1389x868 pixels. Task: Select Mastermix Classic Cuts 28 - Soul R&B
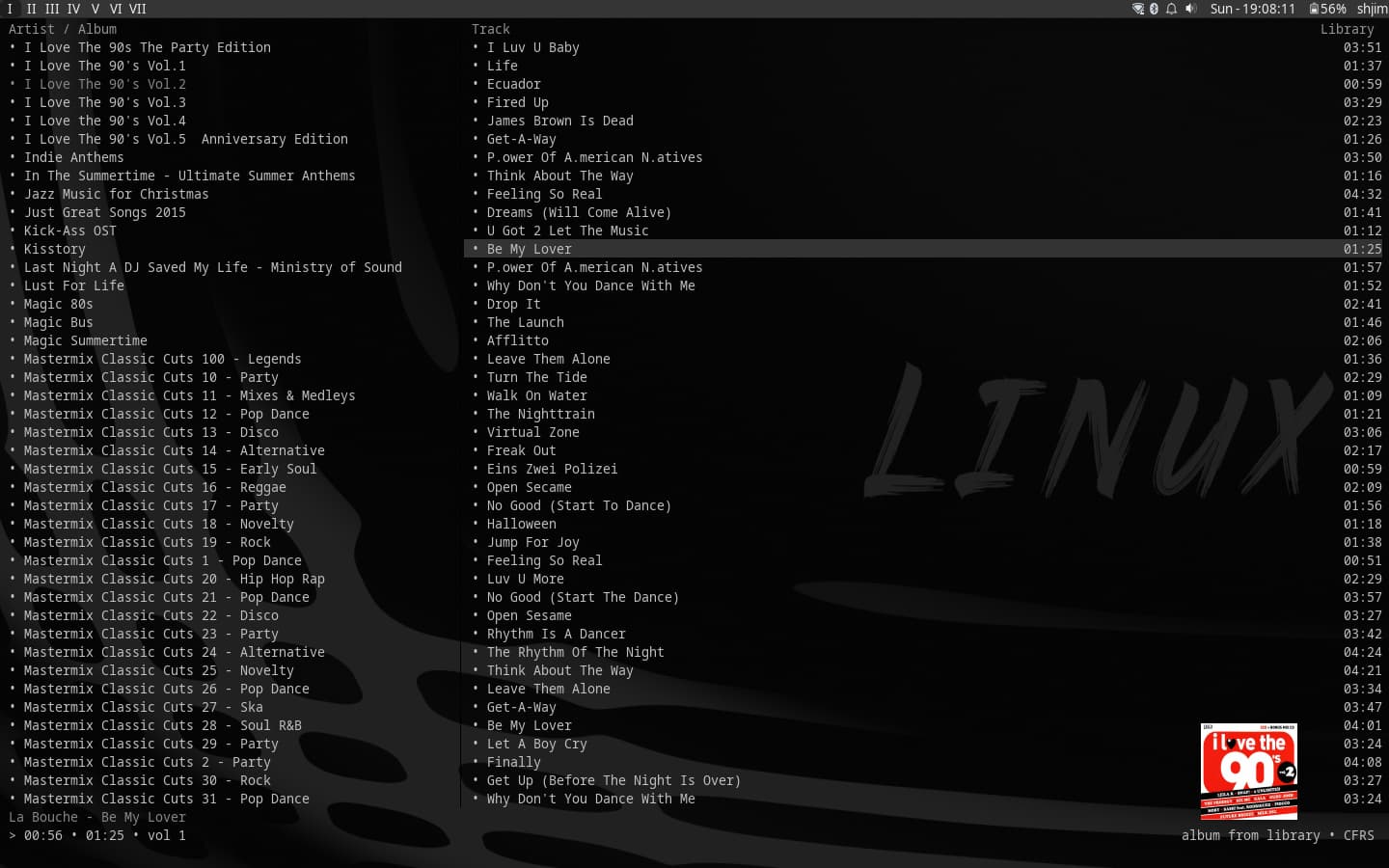[163, 725]
